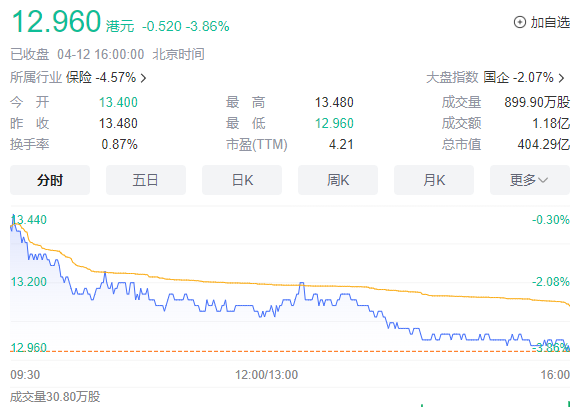Add stock via 加自选 label
Image resolution: width=582 pixels, height=407 pixels.
(x=550, y=22)
